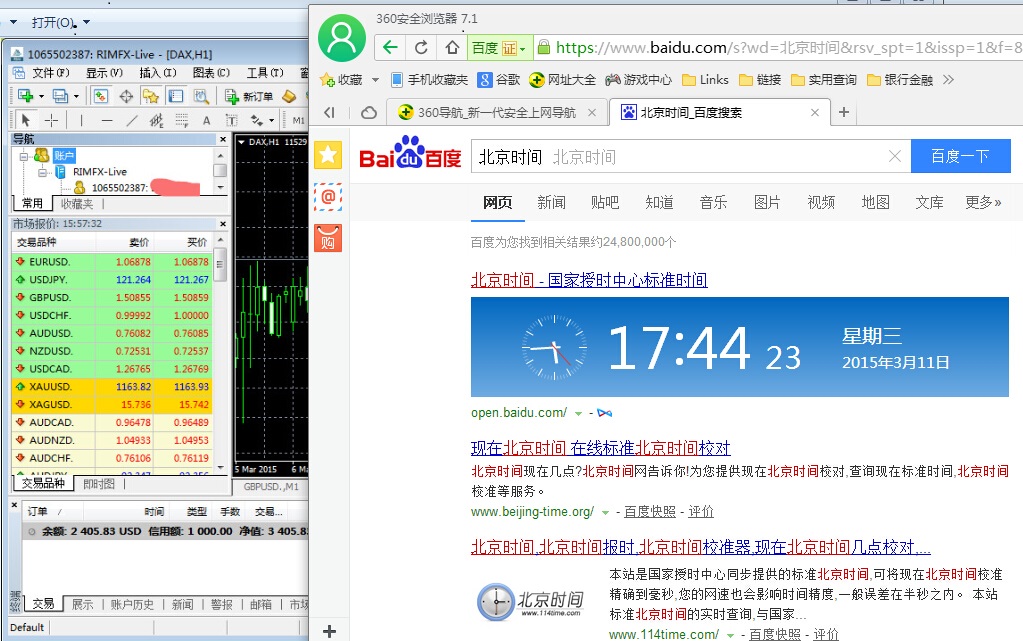Go to home page in 360 browser
1023x641 pixels.
click(452, 47)
